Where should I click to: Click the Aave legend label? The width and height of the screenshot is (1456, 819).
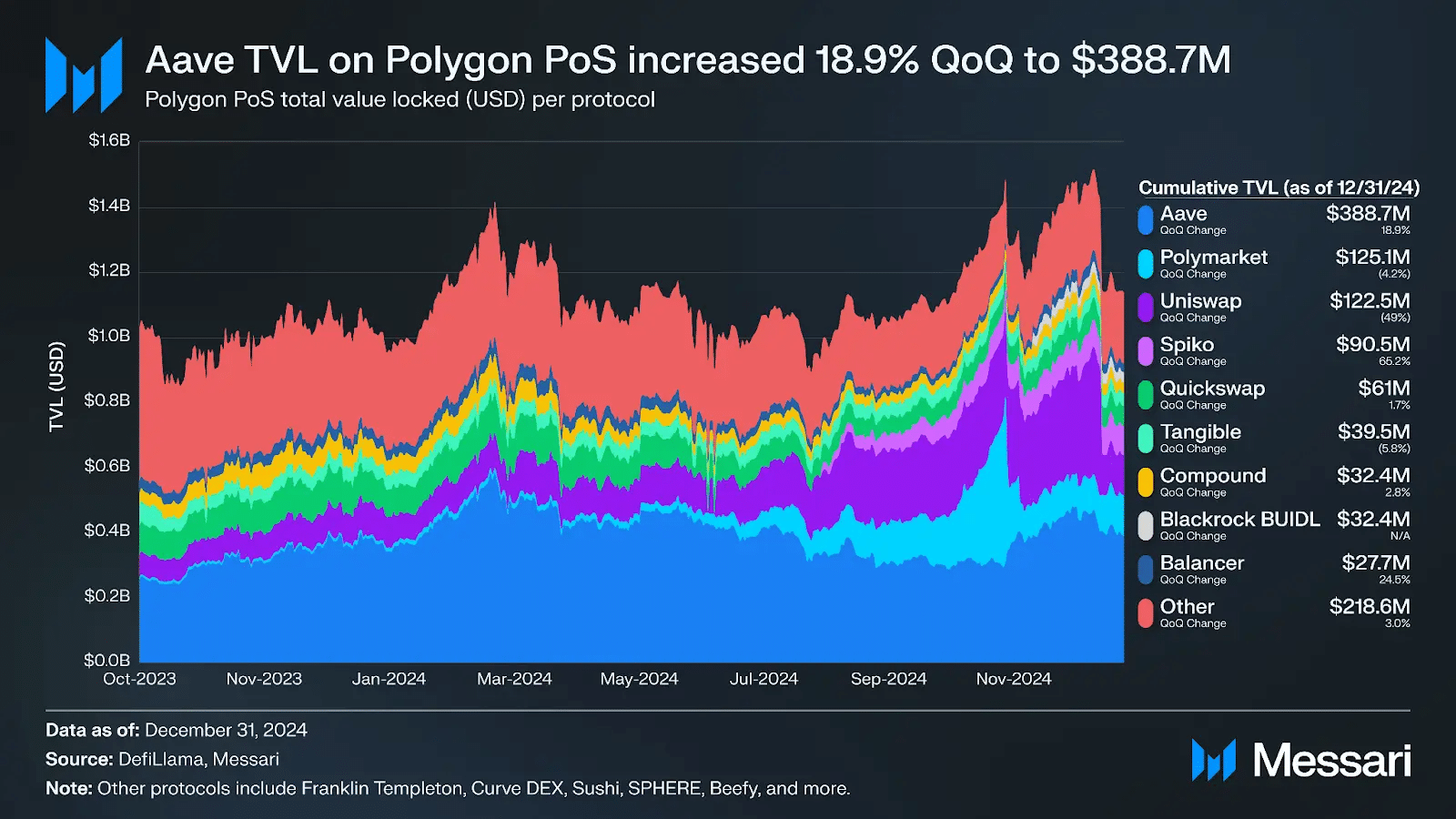(x=1183, y=214)
